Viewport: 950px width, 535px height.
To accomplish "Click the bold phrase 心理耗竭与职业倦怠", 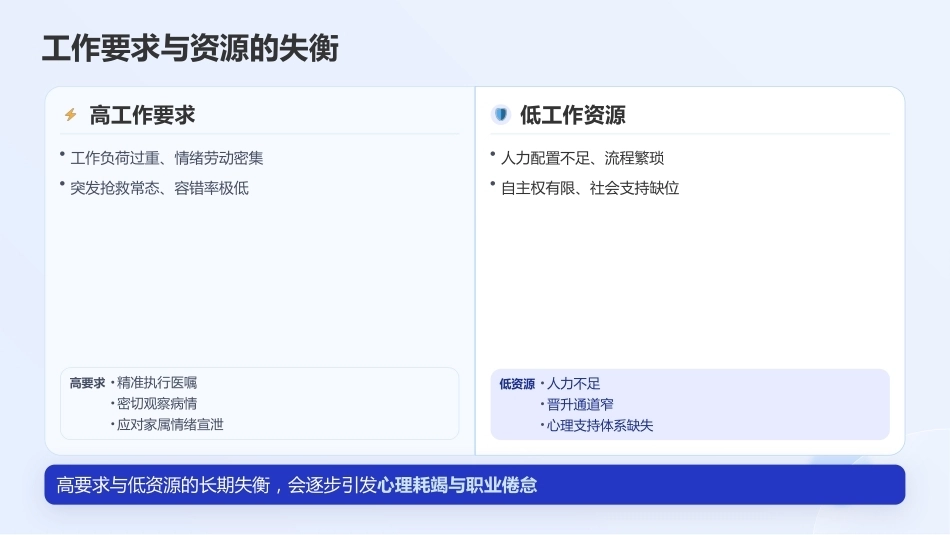I will click(x=457, y=485).
